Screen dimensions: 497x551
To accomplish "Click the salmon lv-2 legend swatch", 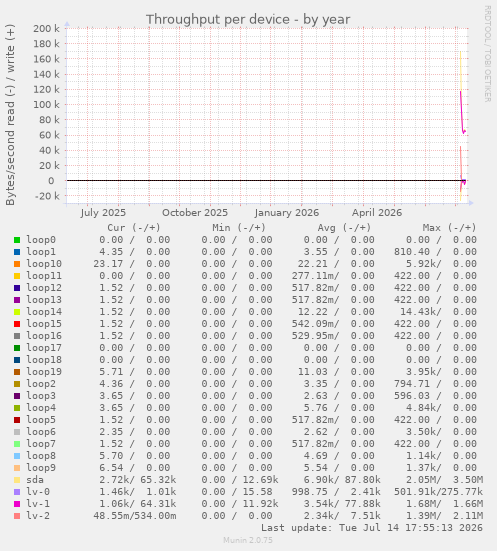I will point(17,516).
